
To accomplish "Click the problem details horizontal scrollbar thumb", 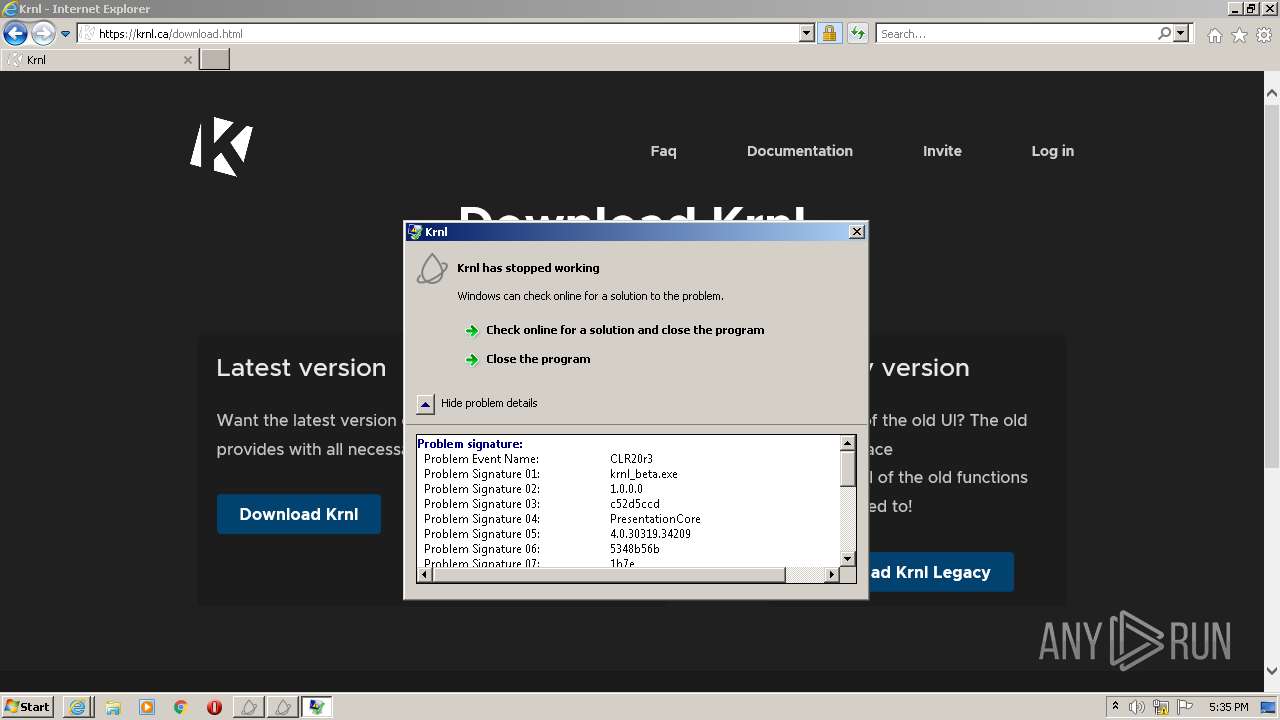I will click(x=608, y=575).
